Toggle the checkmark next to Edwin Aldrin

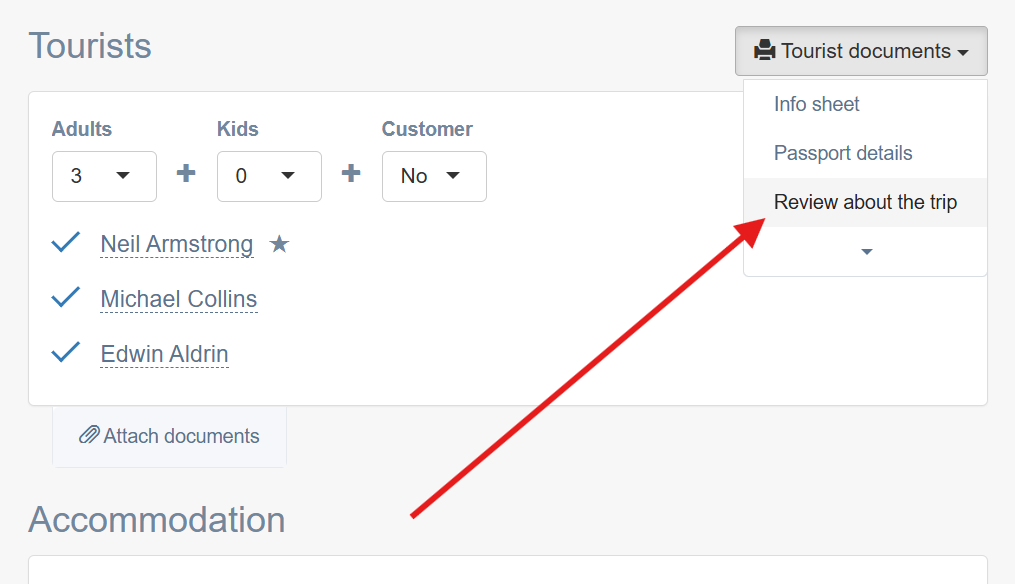pos(65,353)
